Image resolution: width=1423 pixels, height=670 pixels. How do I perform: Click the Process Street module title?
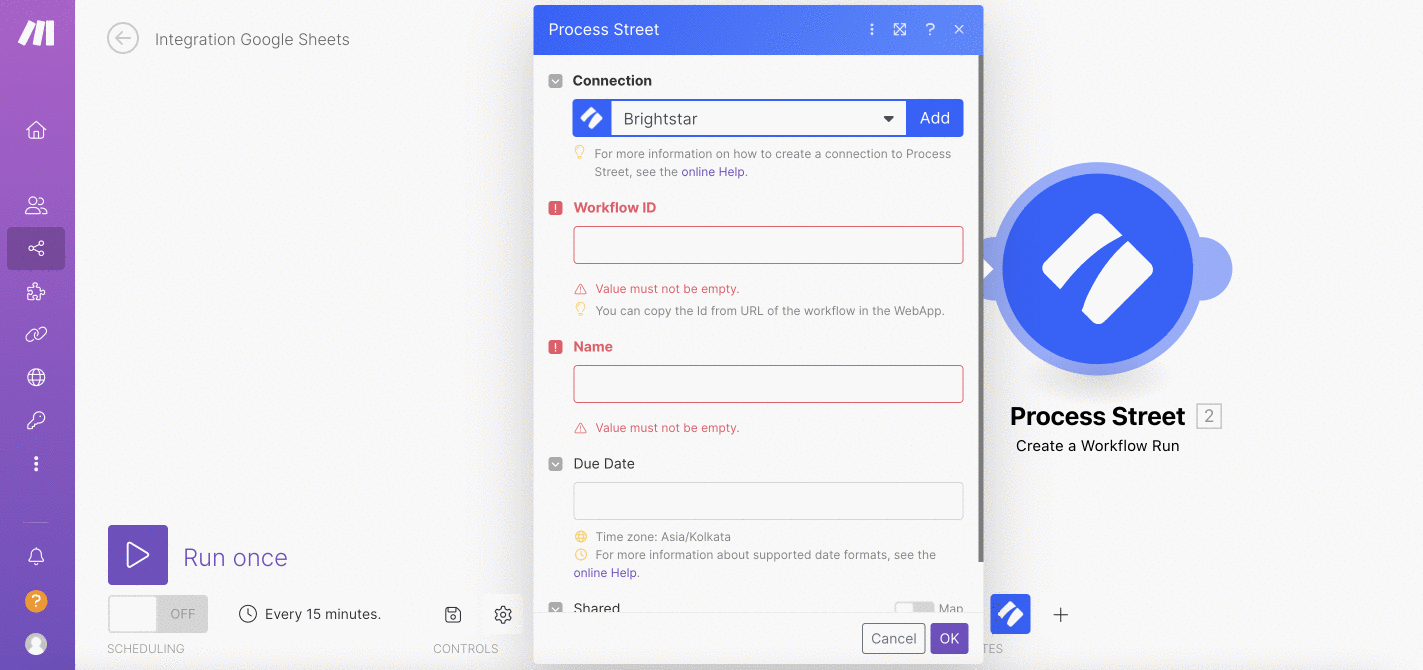[1098, 416]
